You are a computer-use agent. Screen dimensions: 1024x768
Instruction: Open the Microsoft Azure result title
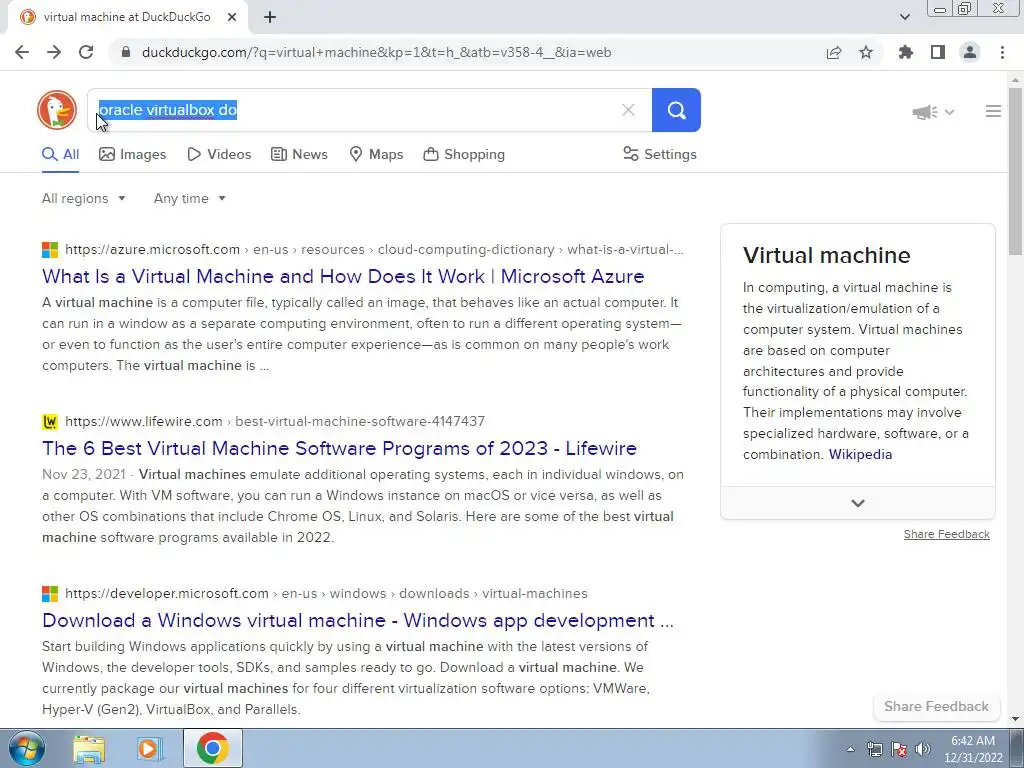coord(343,276)
